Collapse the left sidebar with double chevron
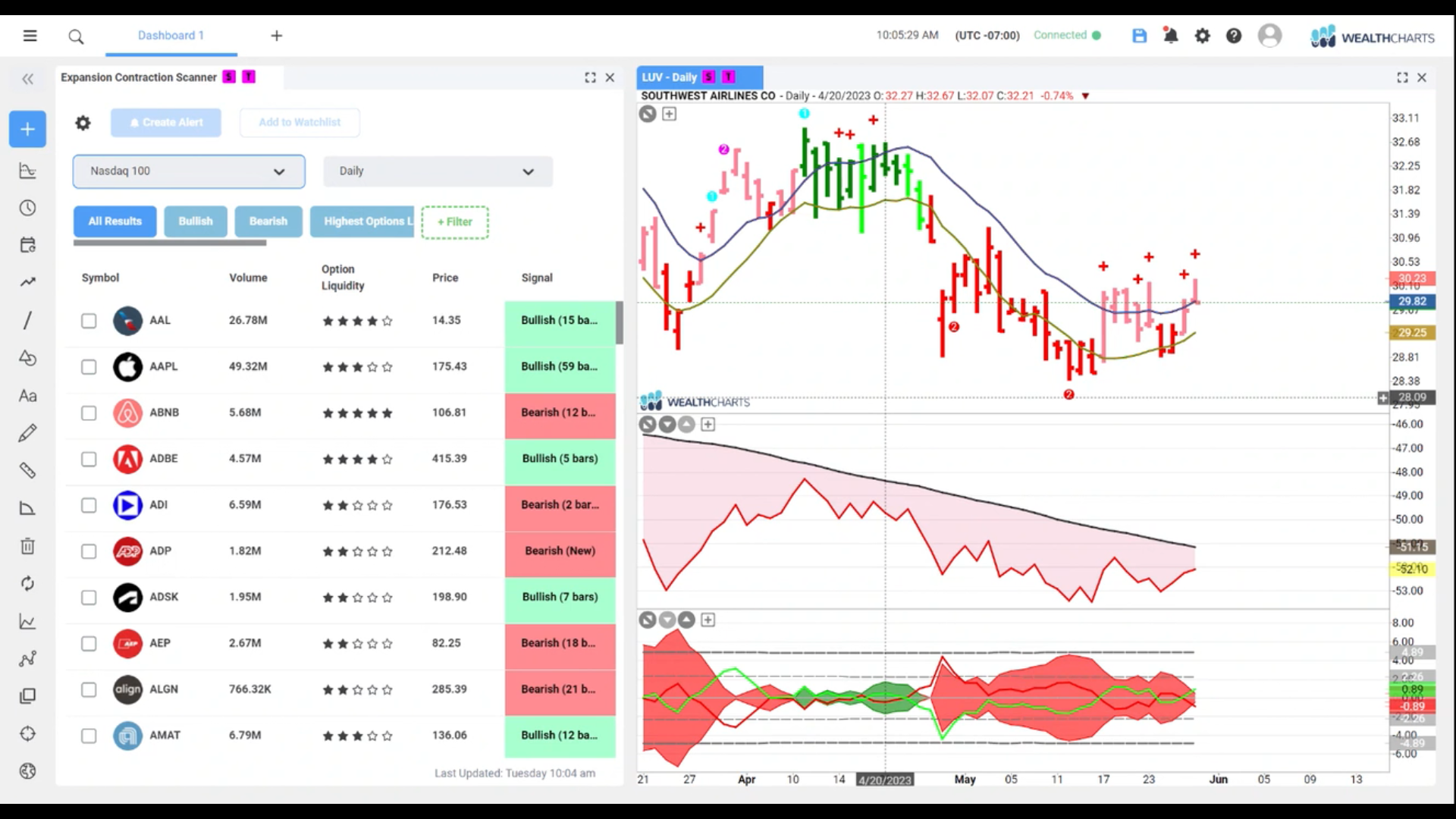This screenshot has height=819, width=1456. coord(28,79)
